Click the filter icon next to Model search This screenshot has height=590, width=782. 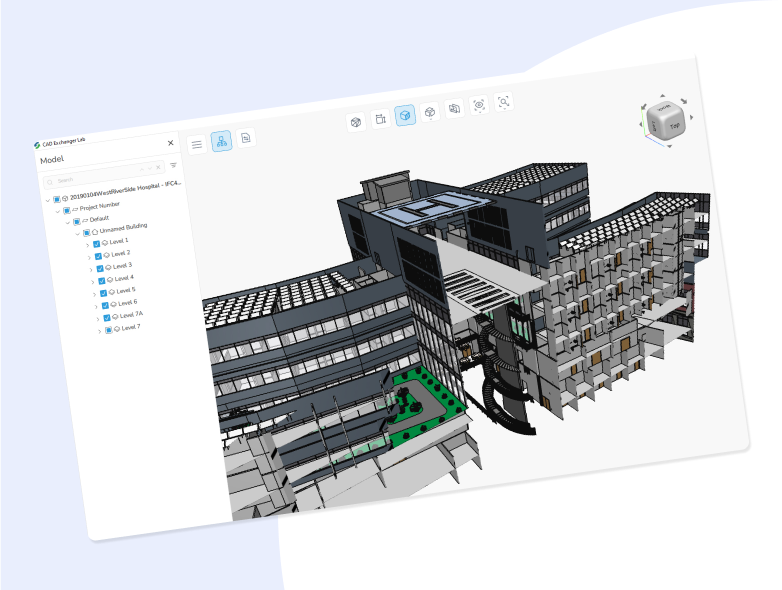tap(173, 165)
